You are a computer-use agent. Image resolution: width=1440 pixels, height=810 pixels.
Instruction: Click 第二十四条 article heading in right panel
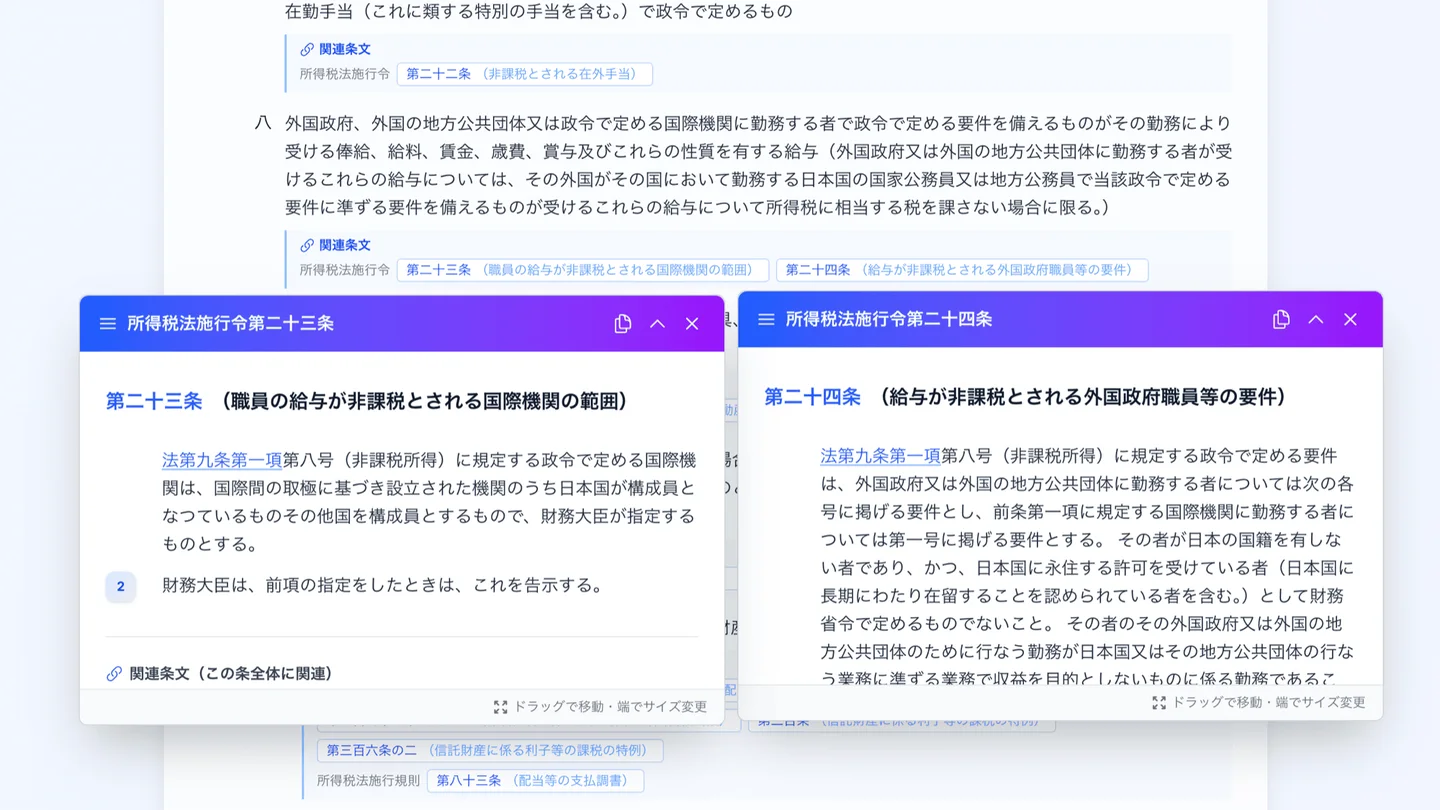(812, 397)
